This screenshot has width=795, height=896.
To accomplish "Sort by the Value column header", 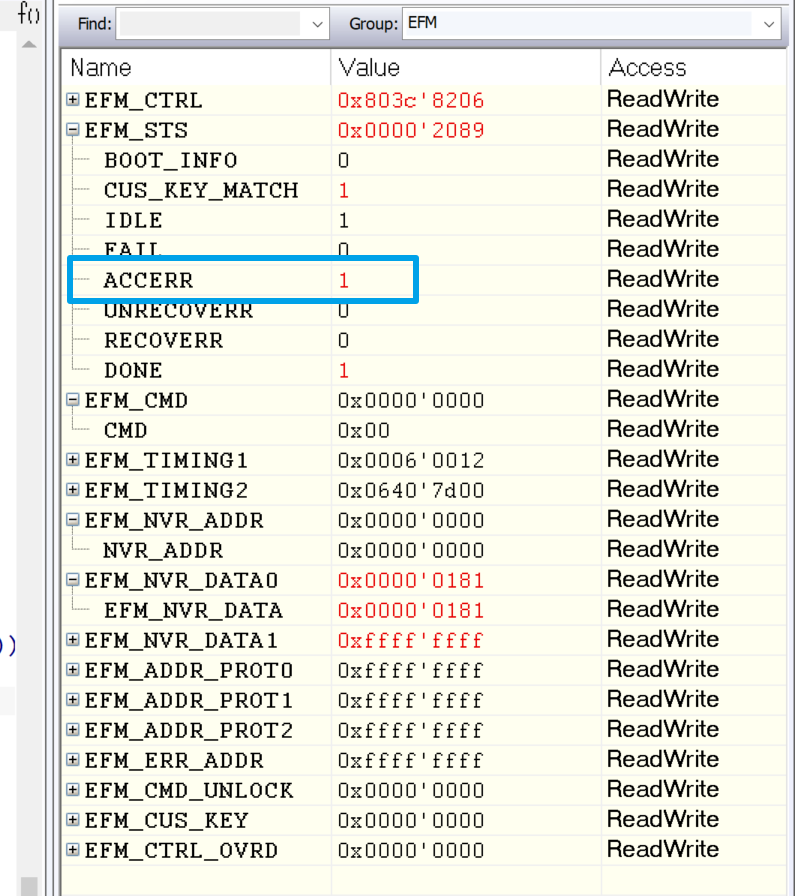I will click(x=466, y=67).
